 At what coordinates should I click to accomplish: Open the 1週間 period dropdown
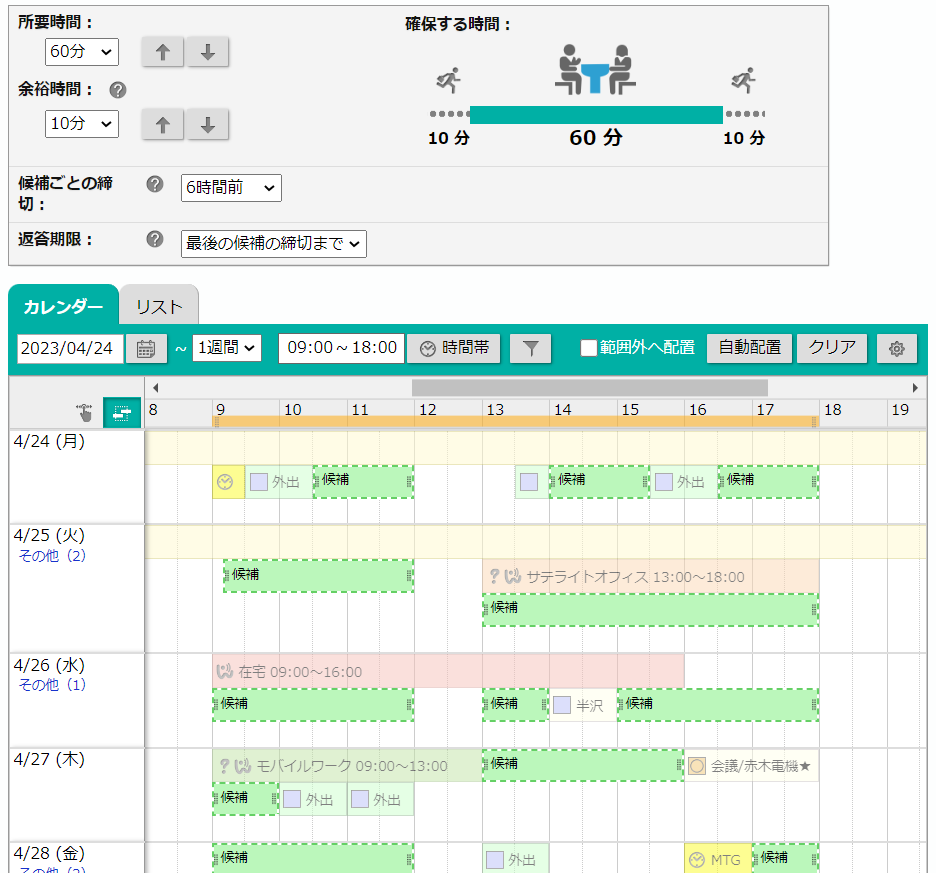pos(227,348)
